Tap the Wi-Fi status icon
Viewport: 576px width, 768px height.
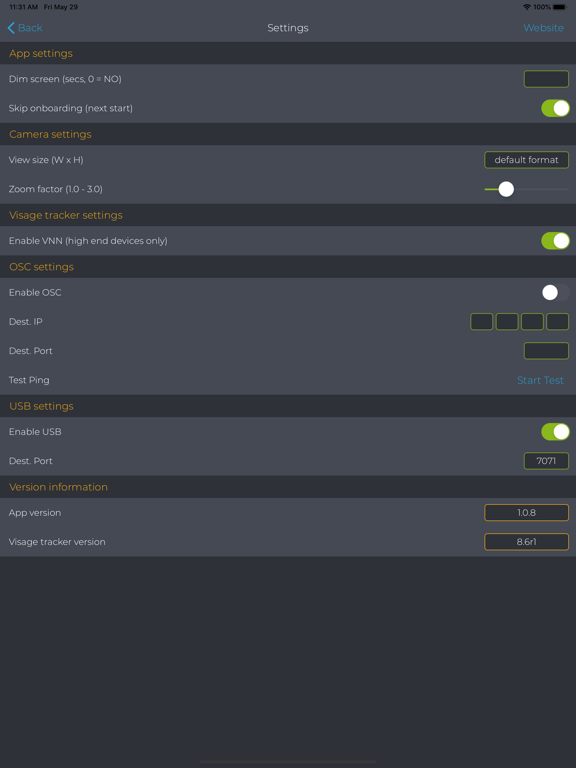(527, 7)
